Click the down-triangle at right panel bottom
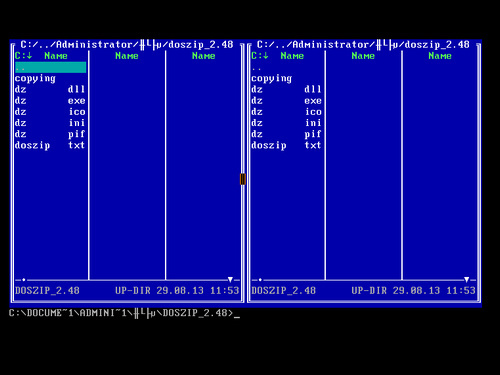Viewport: 500px width, 375px height. click(466, 279)
